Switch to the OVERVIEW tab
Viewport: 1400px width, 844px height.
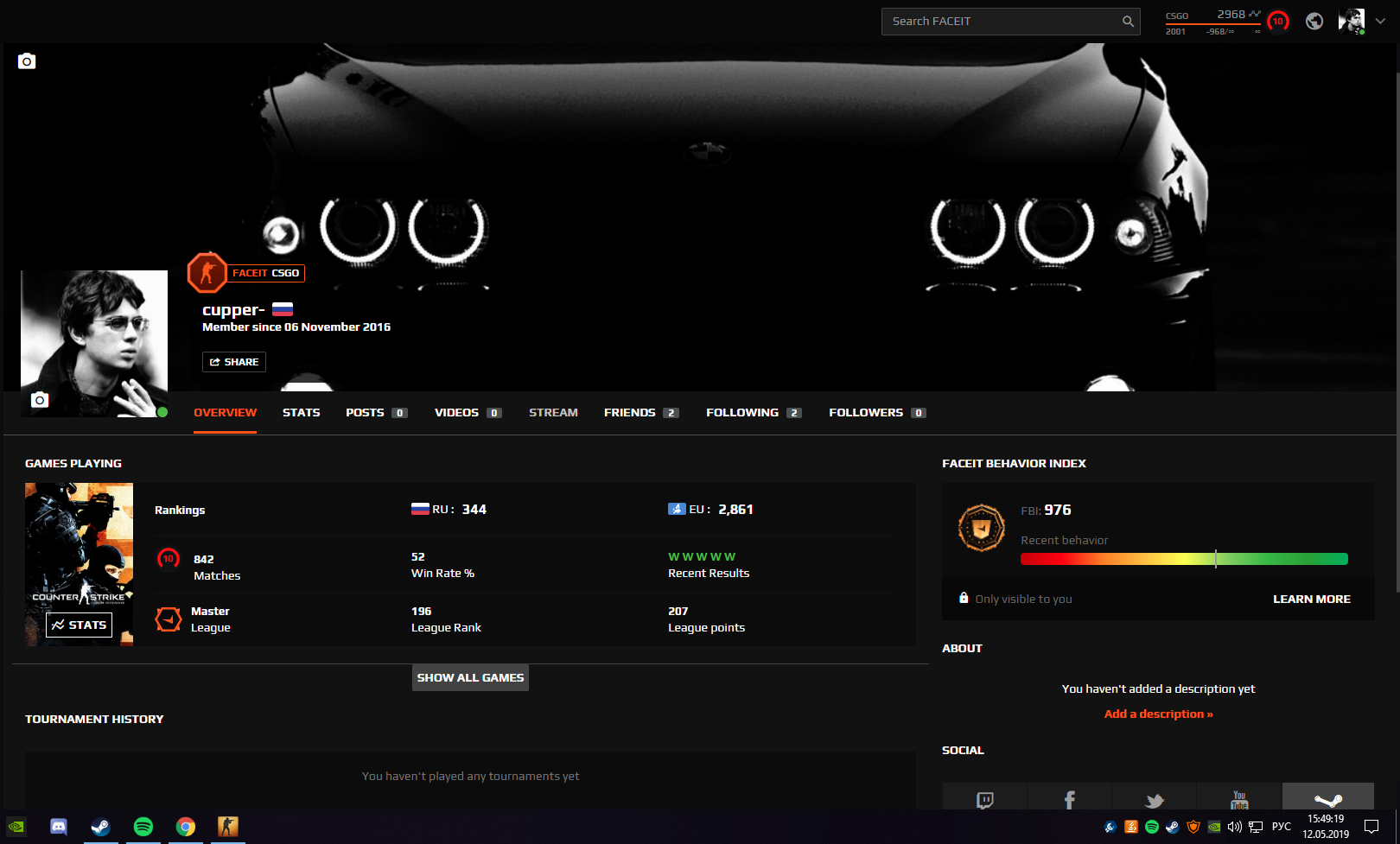(x=226, y=413)
